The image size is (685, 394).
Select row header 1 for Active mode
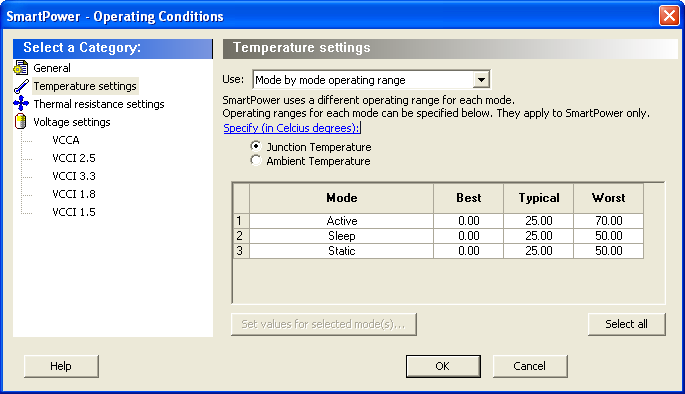coord(241,221)
